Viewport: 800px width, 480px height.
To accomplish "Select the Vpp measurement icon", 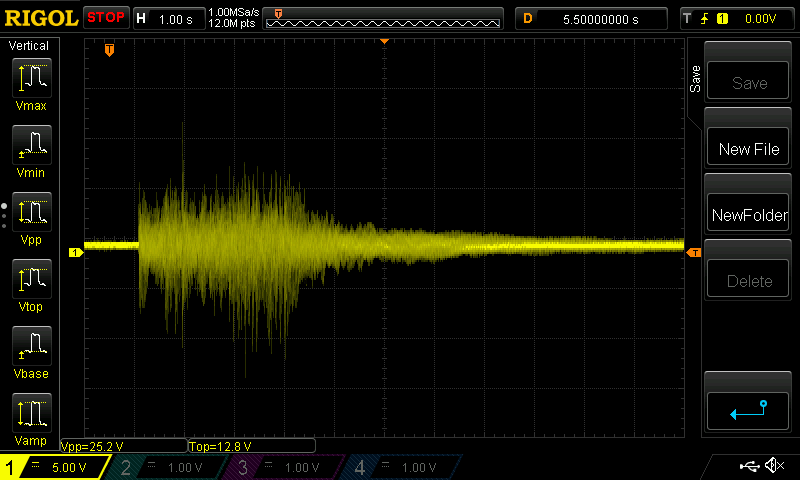I will pos(32,212).
